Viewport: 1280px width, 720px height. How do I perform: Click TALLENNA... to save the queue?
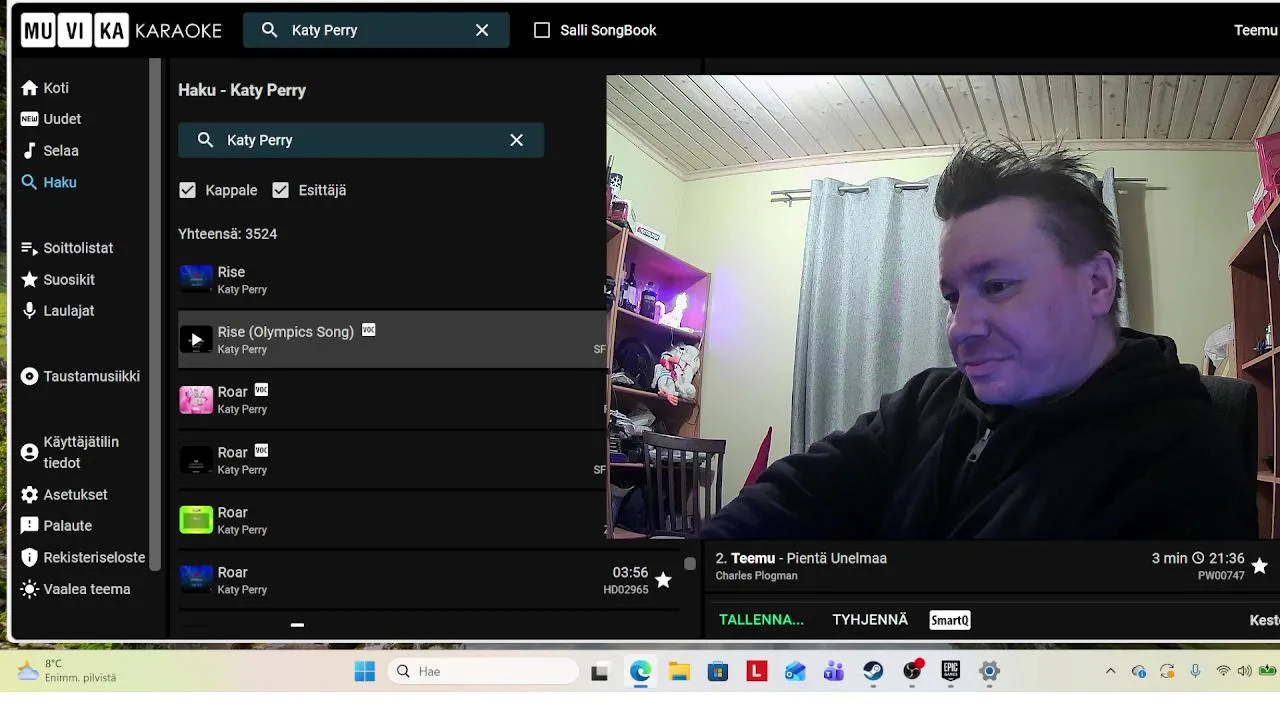click(761, 620)
